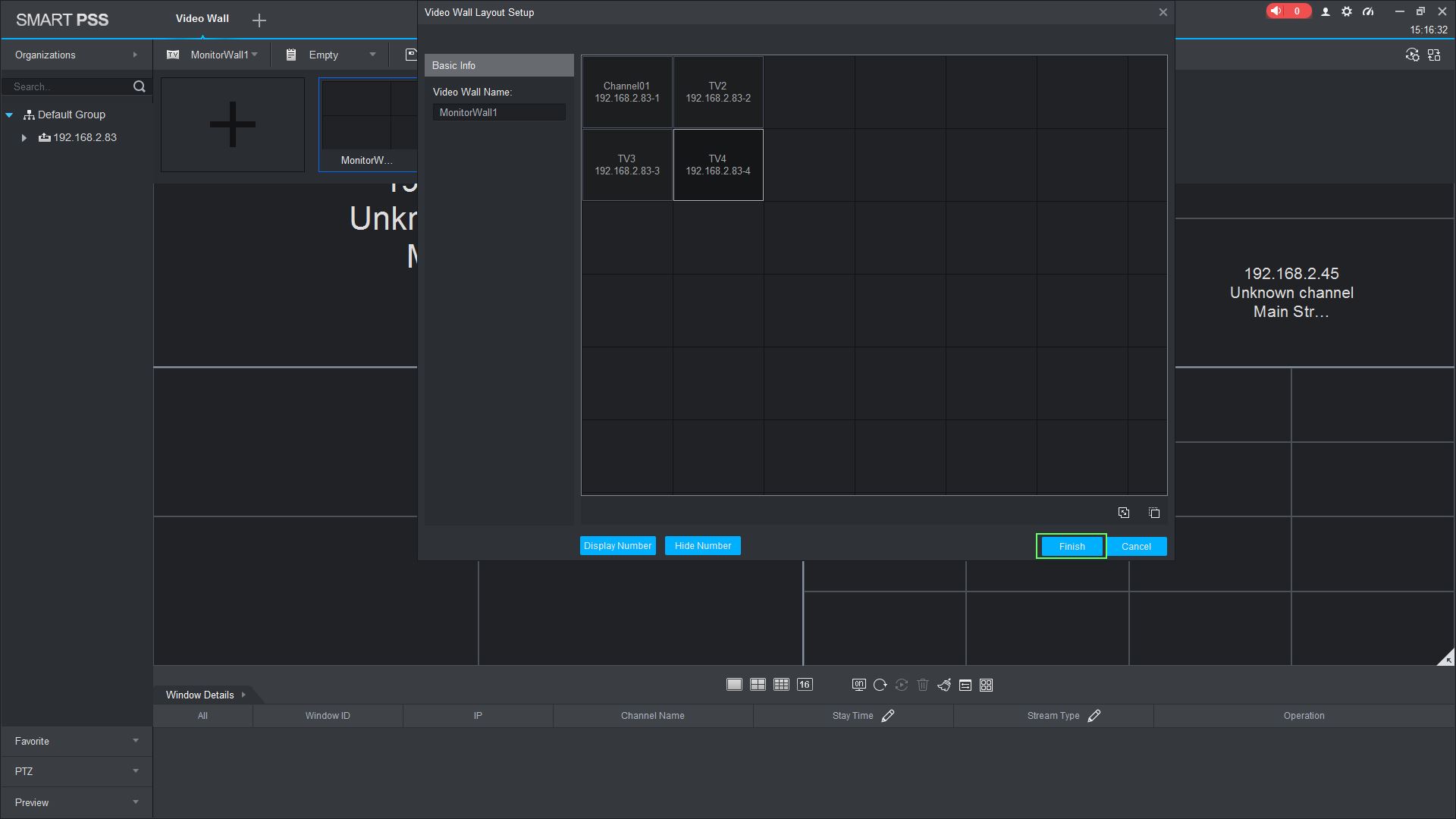Image resolution: width=1456 pixels, height=819 pixels.
Task: Click the monitor On/Off screen icon
Action: 858,685
